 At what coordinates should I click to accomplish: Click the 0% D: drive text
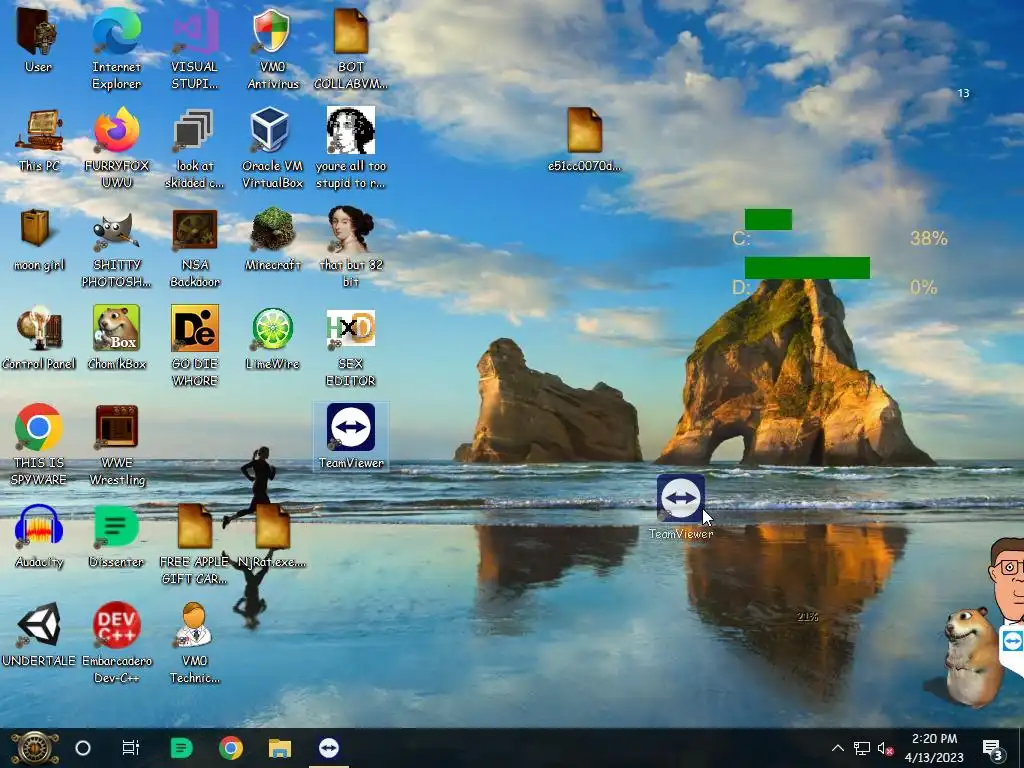(923, 287)
